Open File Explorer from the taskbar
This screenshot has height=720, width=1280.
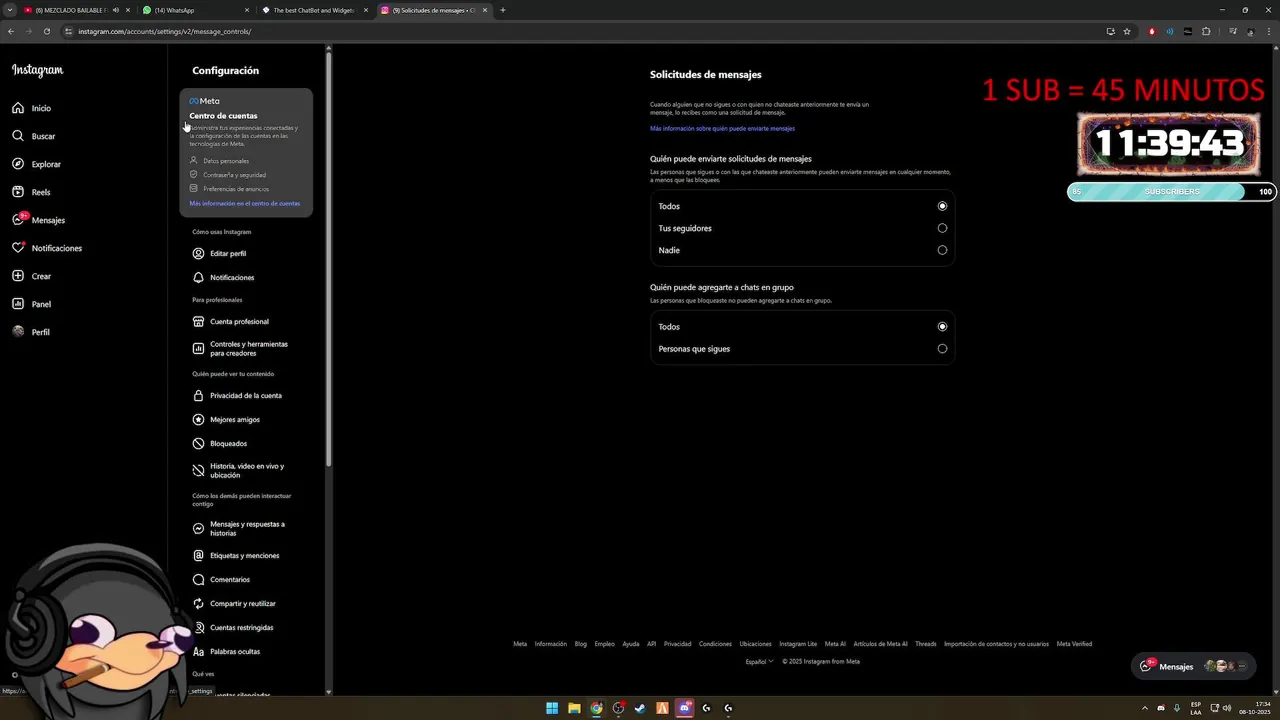574,708
